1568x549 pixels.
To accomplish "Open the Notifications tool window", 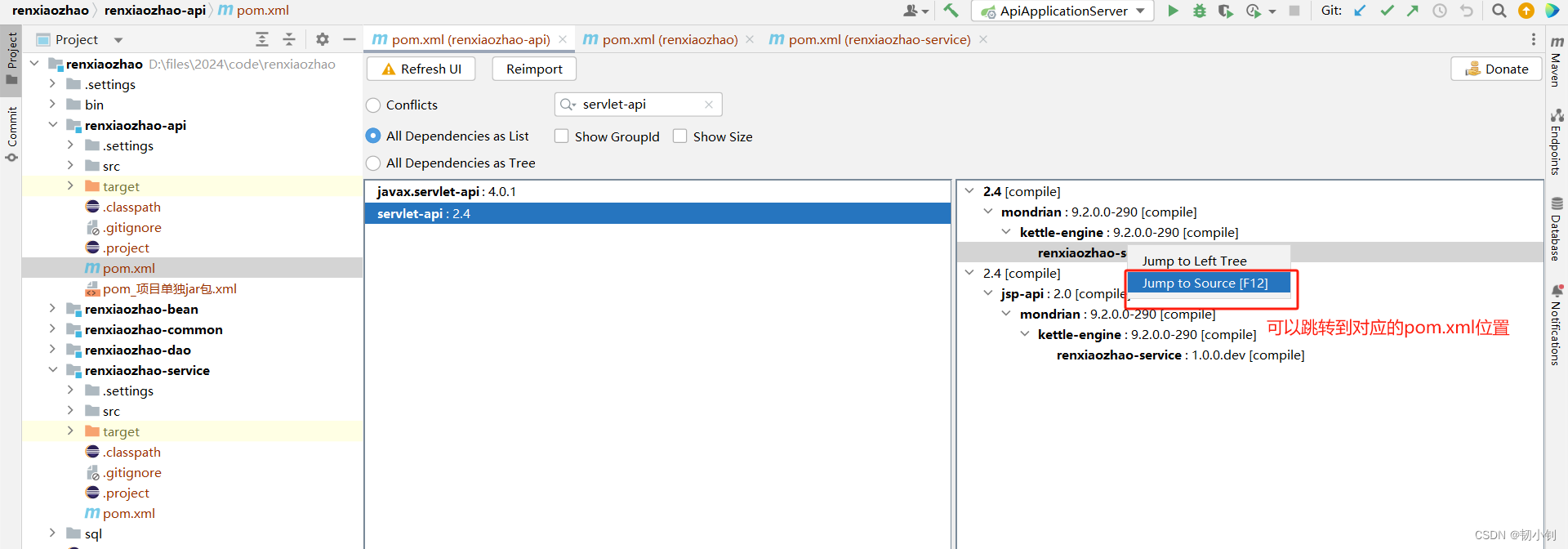I will click(x=1557, y=324).
